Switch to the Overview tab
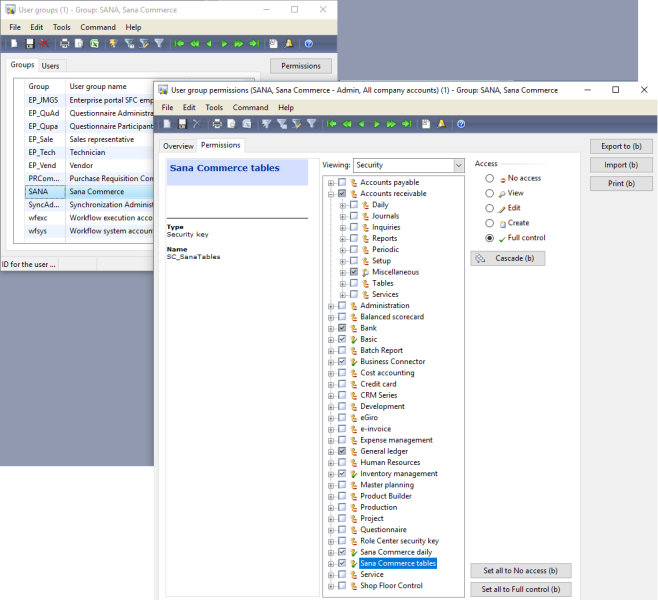 pos(178,146)
